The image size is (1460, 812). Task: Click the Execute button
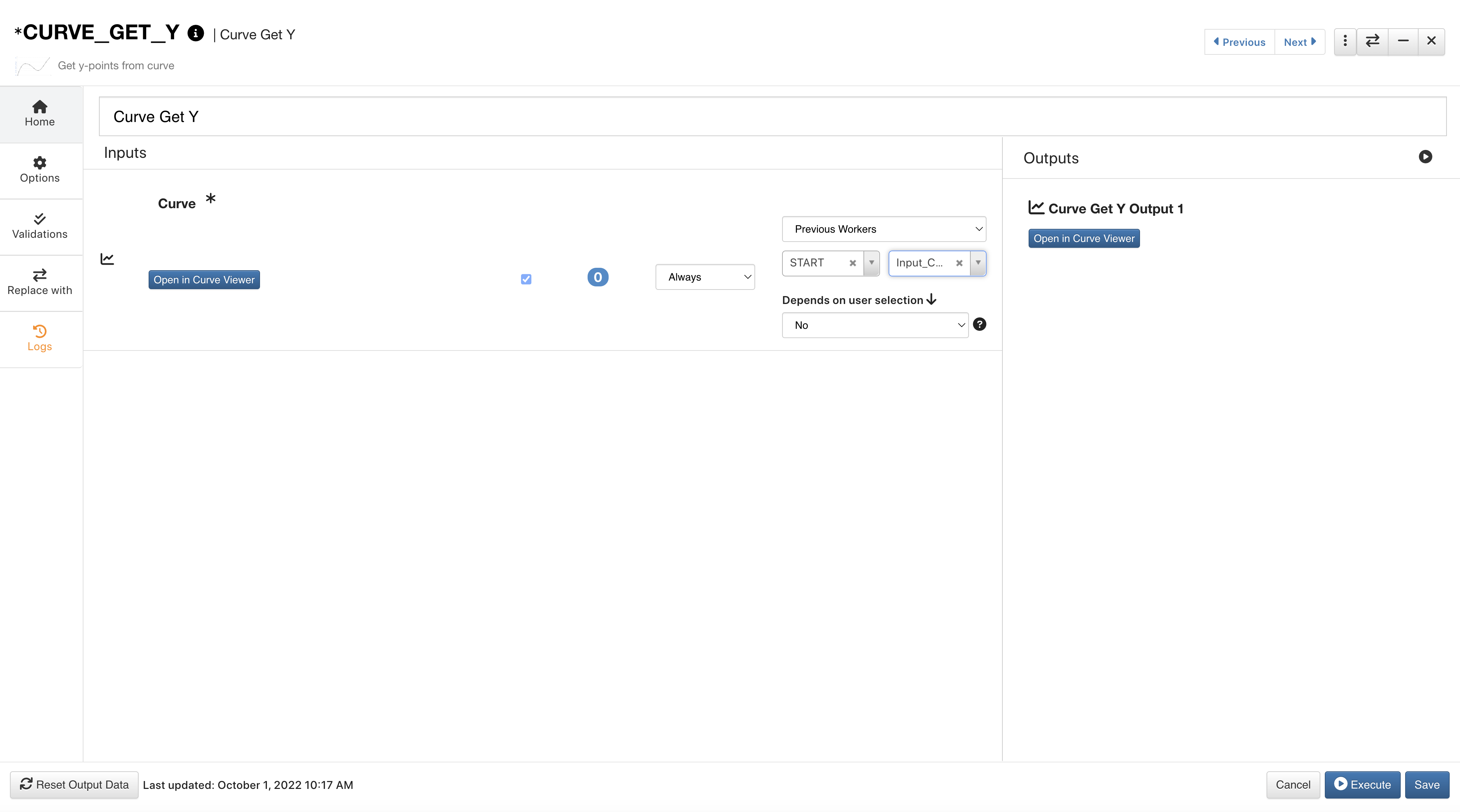[1362, 785]
